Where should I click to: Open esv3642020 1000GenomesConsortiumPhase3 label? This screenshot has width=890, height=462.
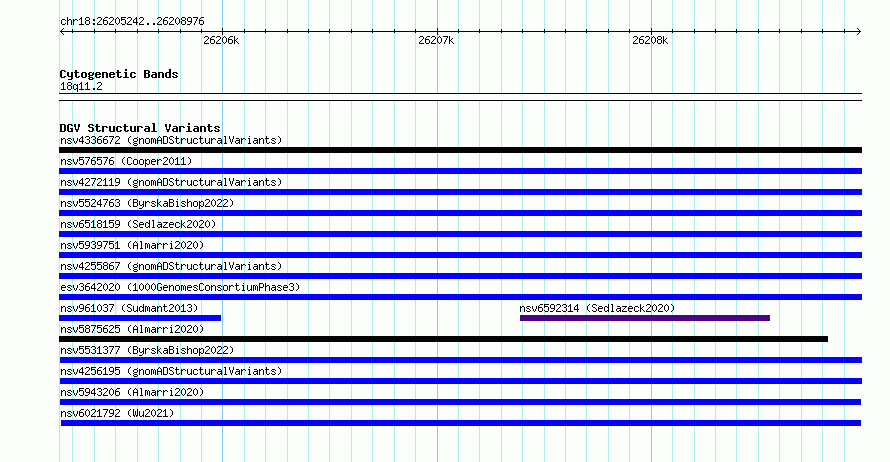pos(180,287)
